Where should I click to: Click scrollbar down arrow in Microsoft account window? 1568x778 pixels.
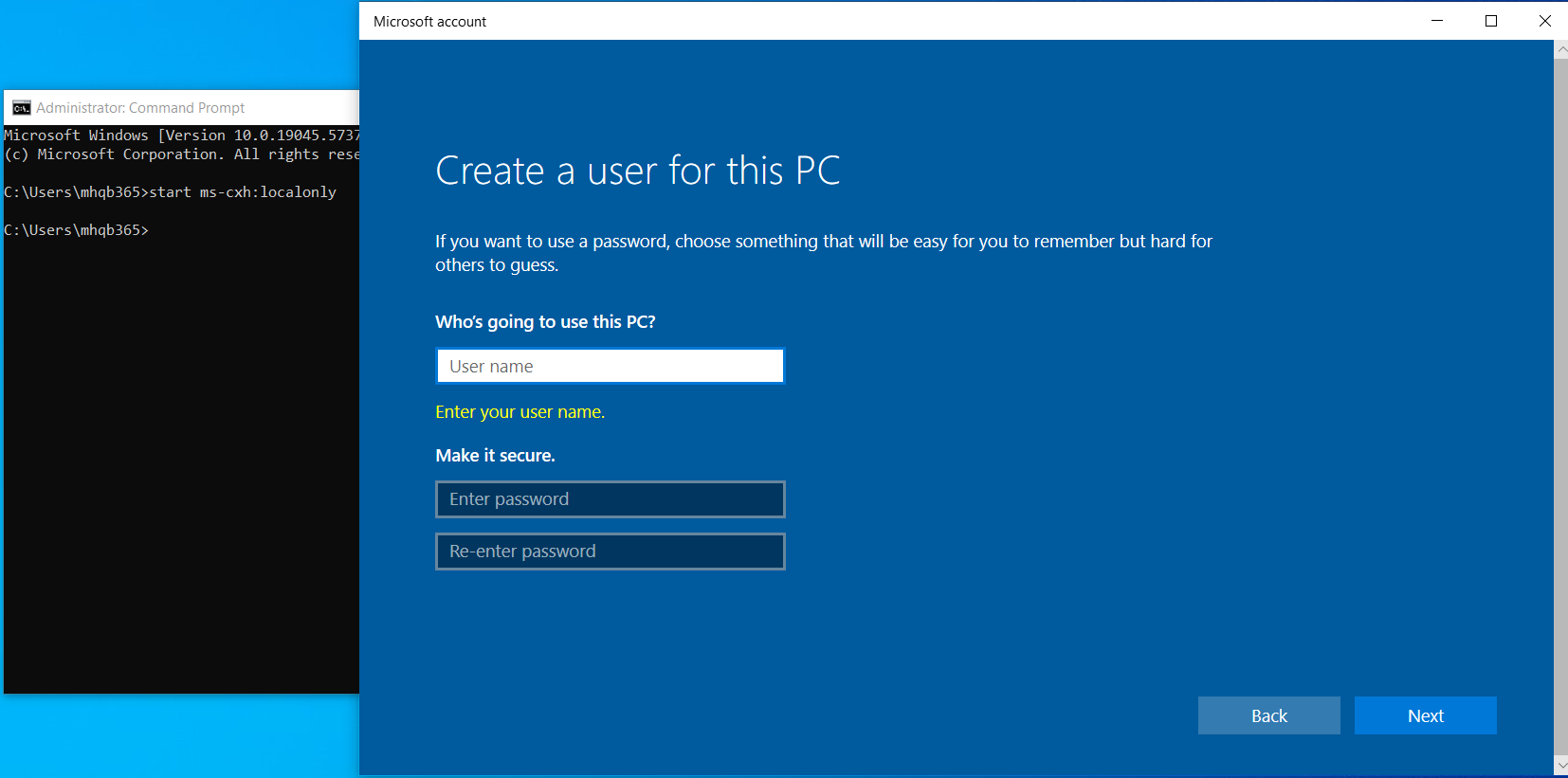pos(1560,765)
